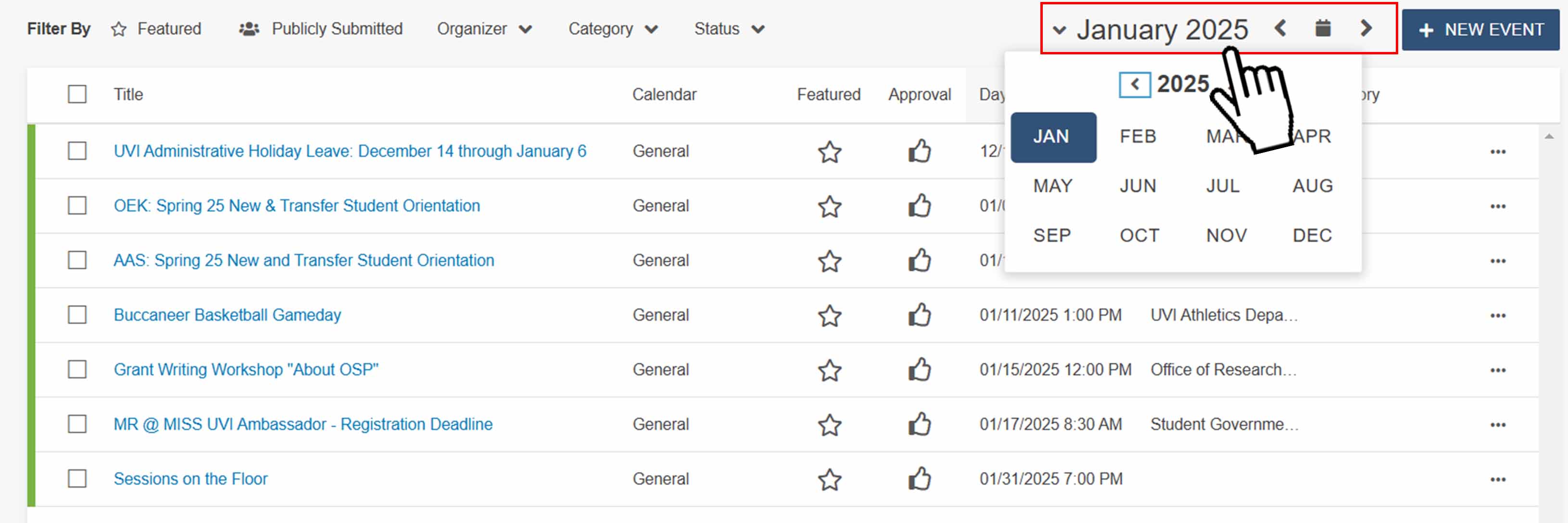The width and height of the screenshot is (1568, 523).
Task: Open the OEK Spring 25 Orientation event link
Action: 296,206
